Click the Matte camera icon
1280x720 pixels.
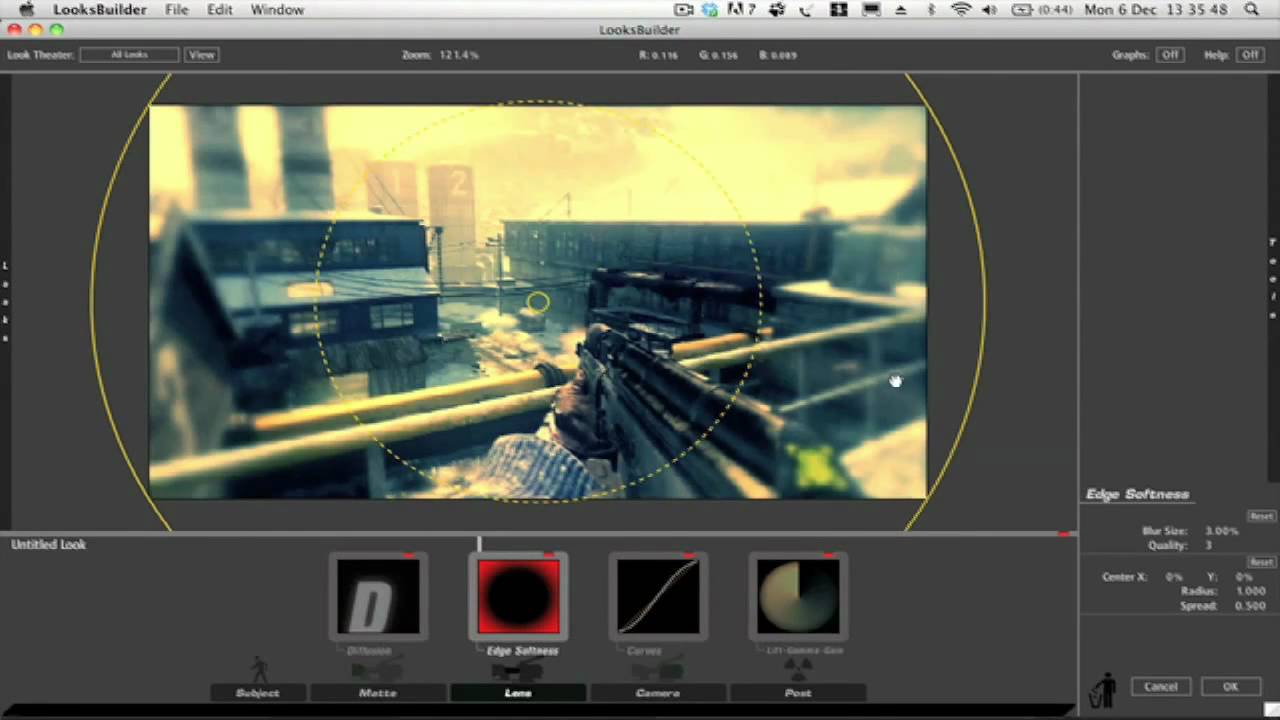pos(378,669)
